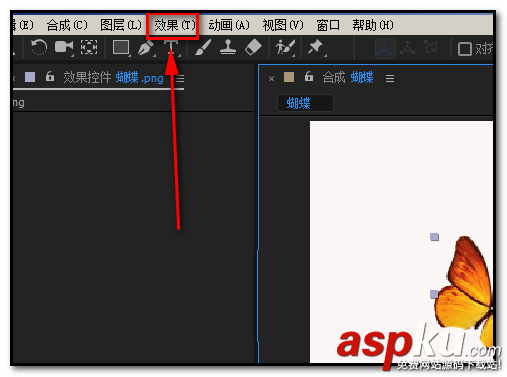
Task: Select the Pan Behind anchor point tool
Action: [89, 47]
